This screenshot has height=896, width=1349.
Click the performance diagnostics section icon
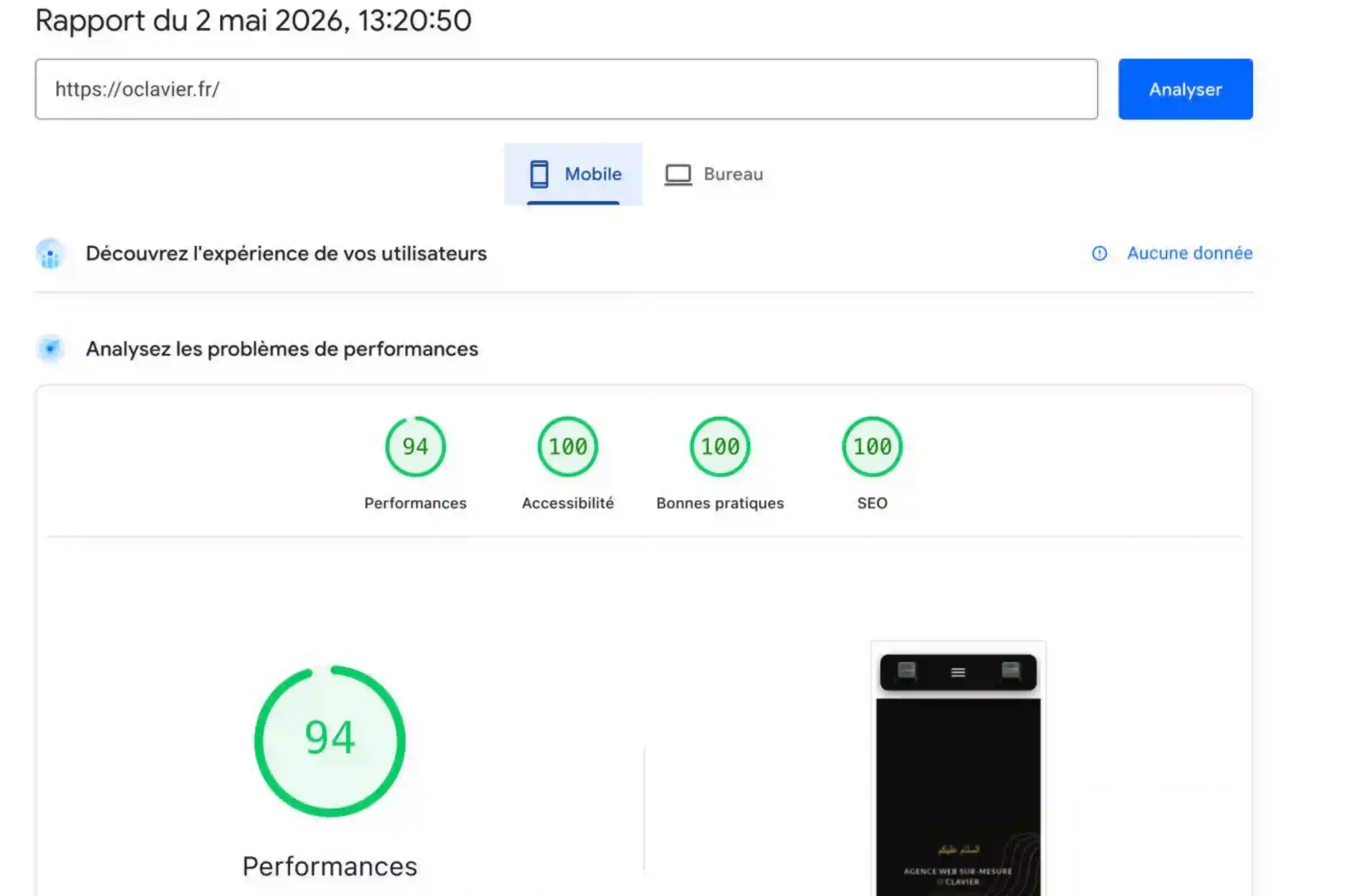[x=50, y=349]
